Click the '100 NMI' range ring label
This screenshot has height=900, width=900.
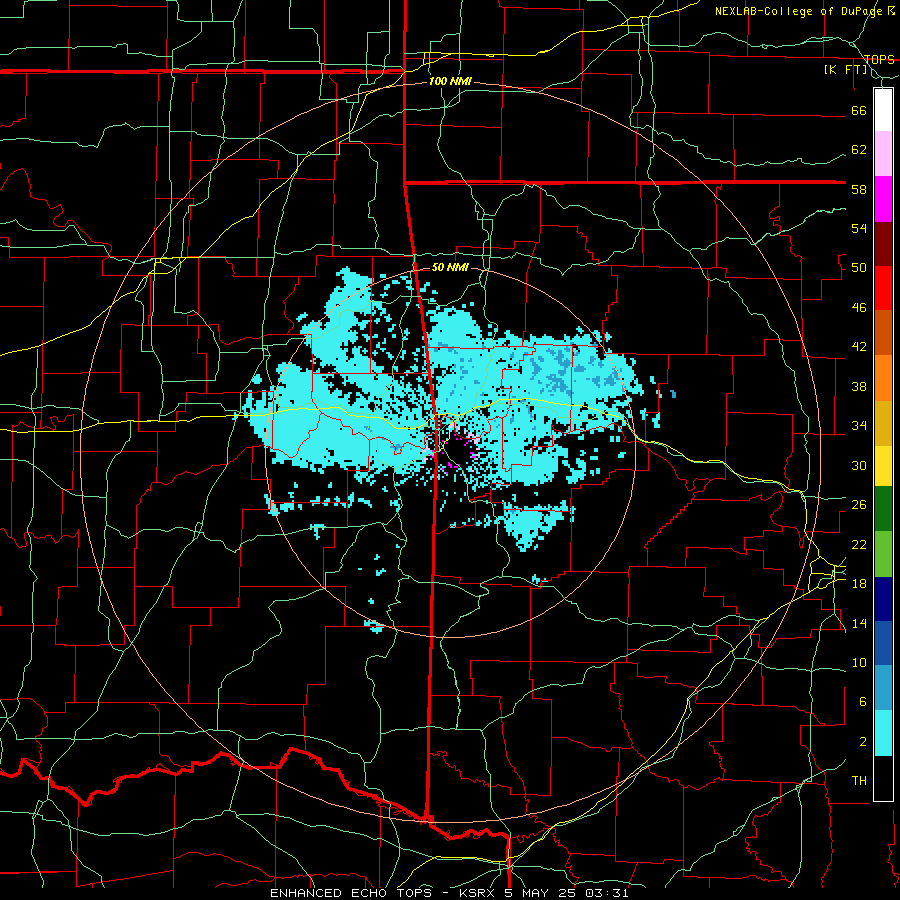coord(450,81)
